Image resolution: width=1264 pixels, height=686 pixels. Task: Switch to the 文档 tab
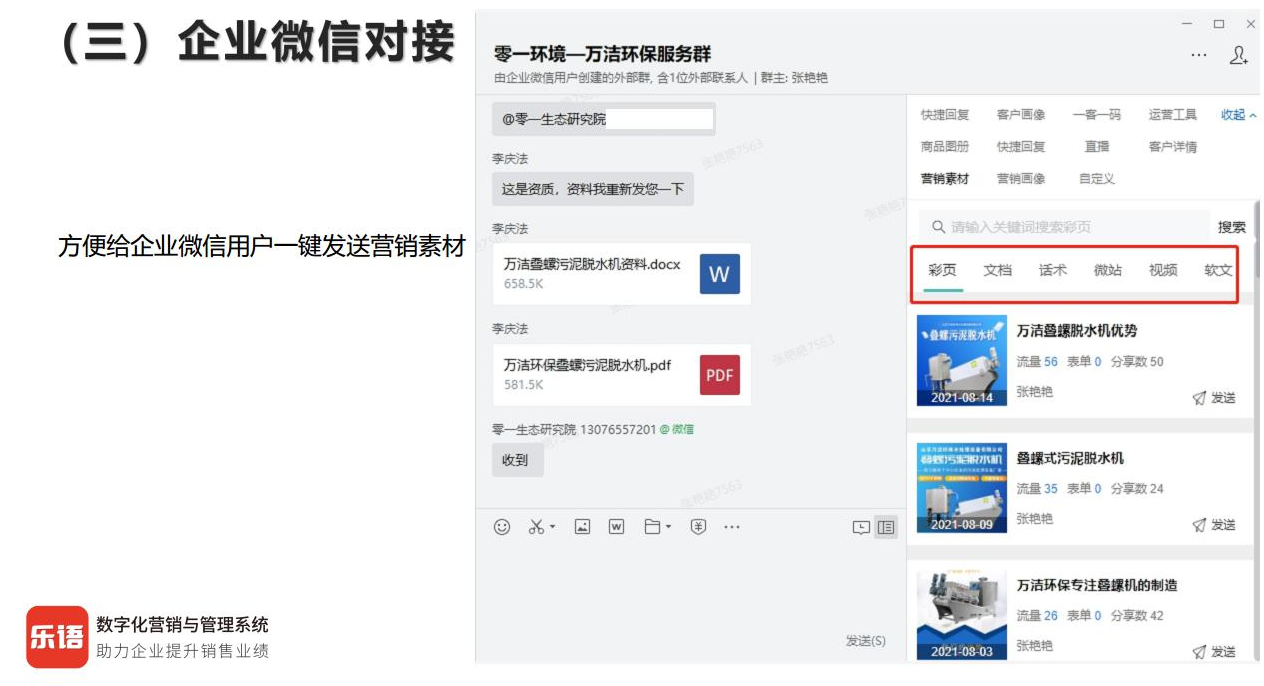pos(998,270)
